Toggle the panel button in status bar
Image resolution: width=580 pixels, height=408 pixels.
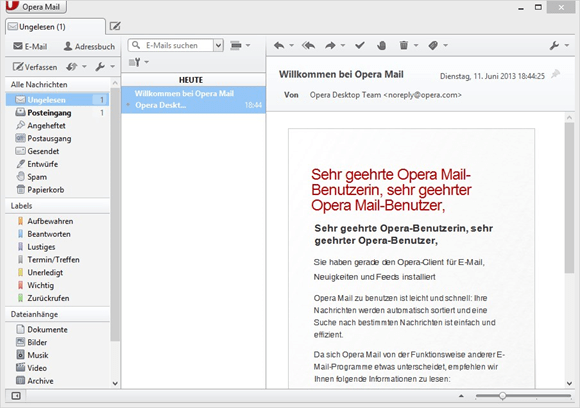coord(16,396)
